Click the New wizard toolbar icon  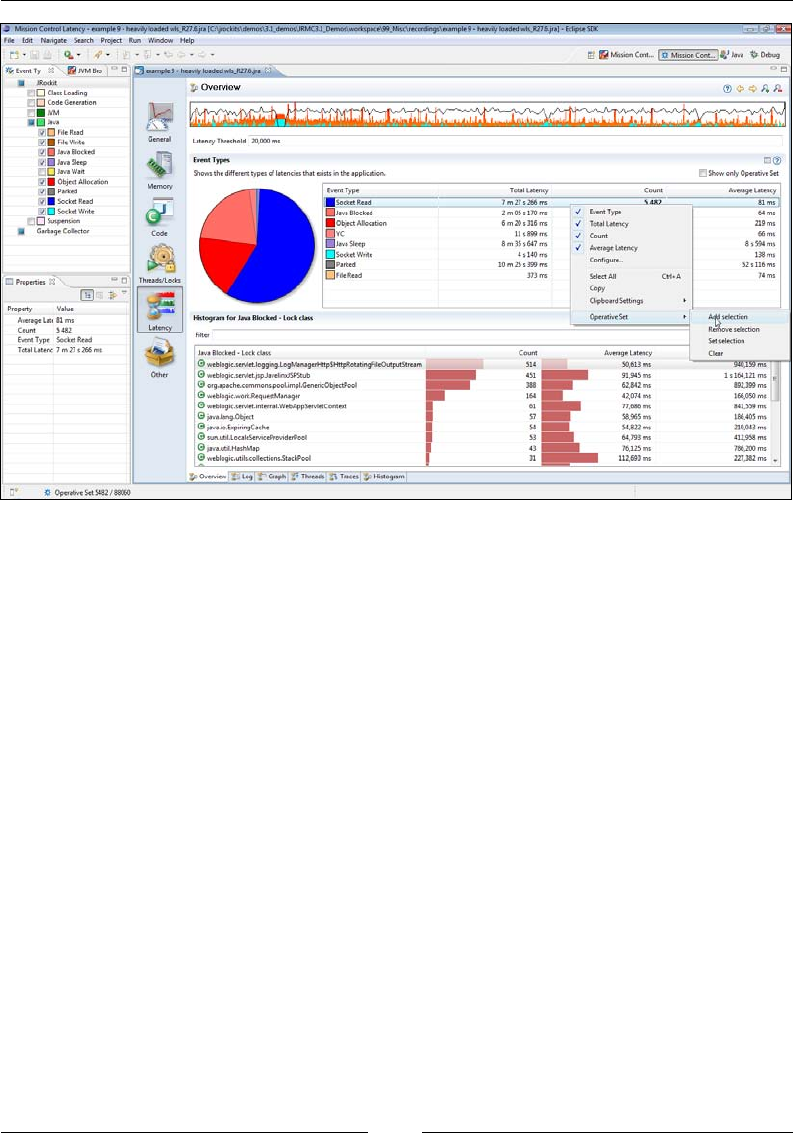pyautogui.click(x=14, y=55)
